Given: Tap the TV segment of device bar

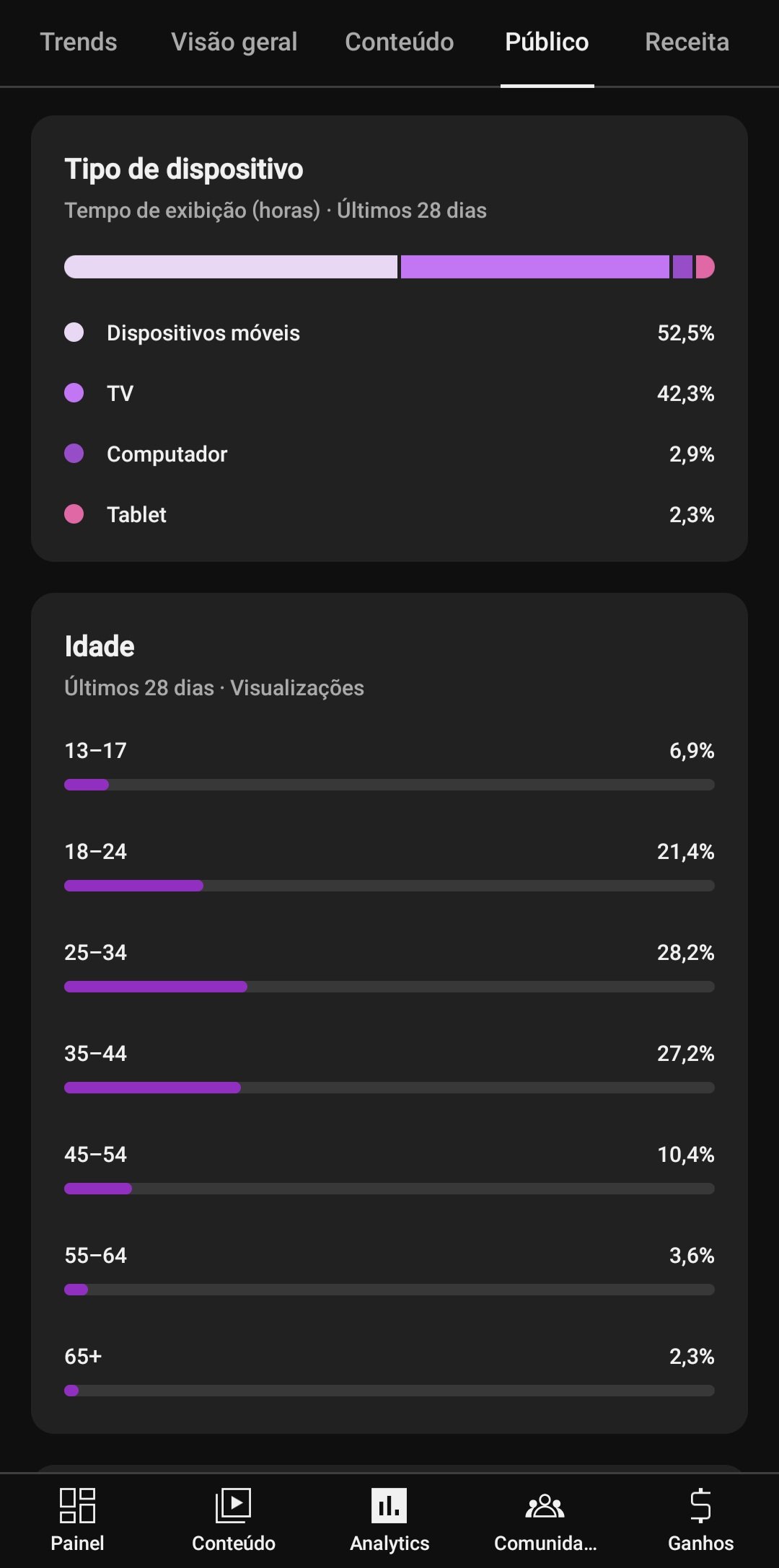Looking at the screenshot, I should tap(535, 267).
